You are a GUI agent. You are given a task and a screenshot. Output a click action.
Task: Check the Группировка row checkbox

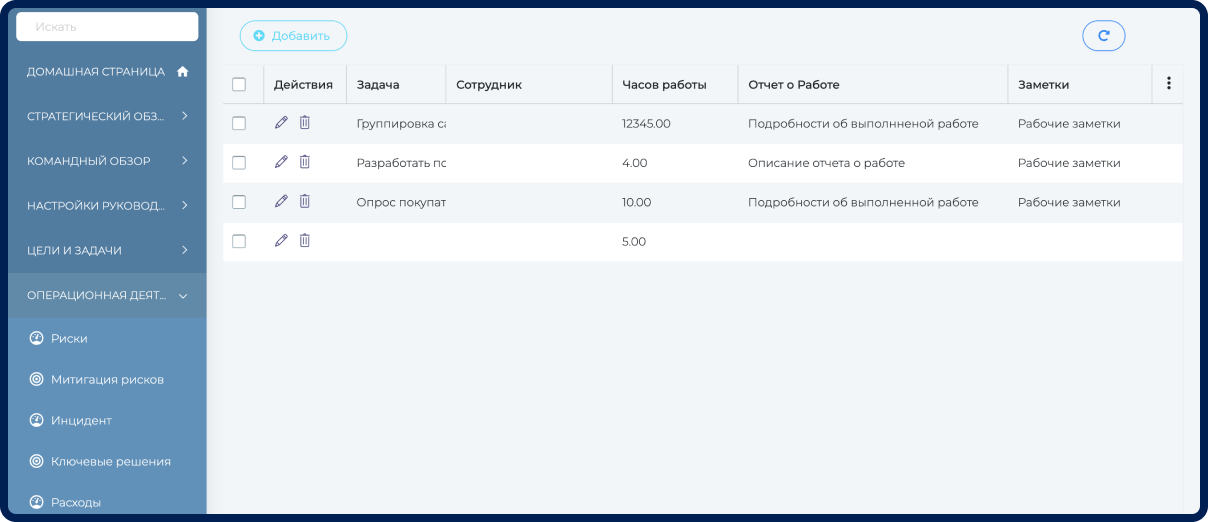(x=239, y=123)
